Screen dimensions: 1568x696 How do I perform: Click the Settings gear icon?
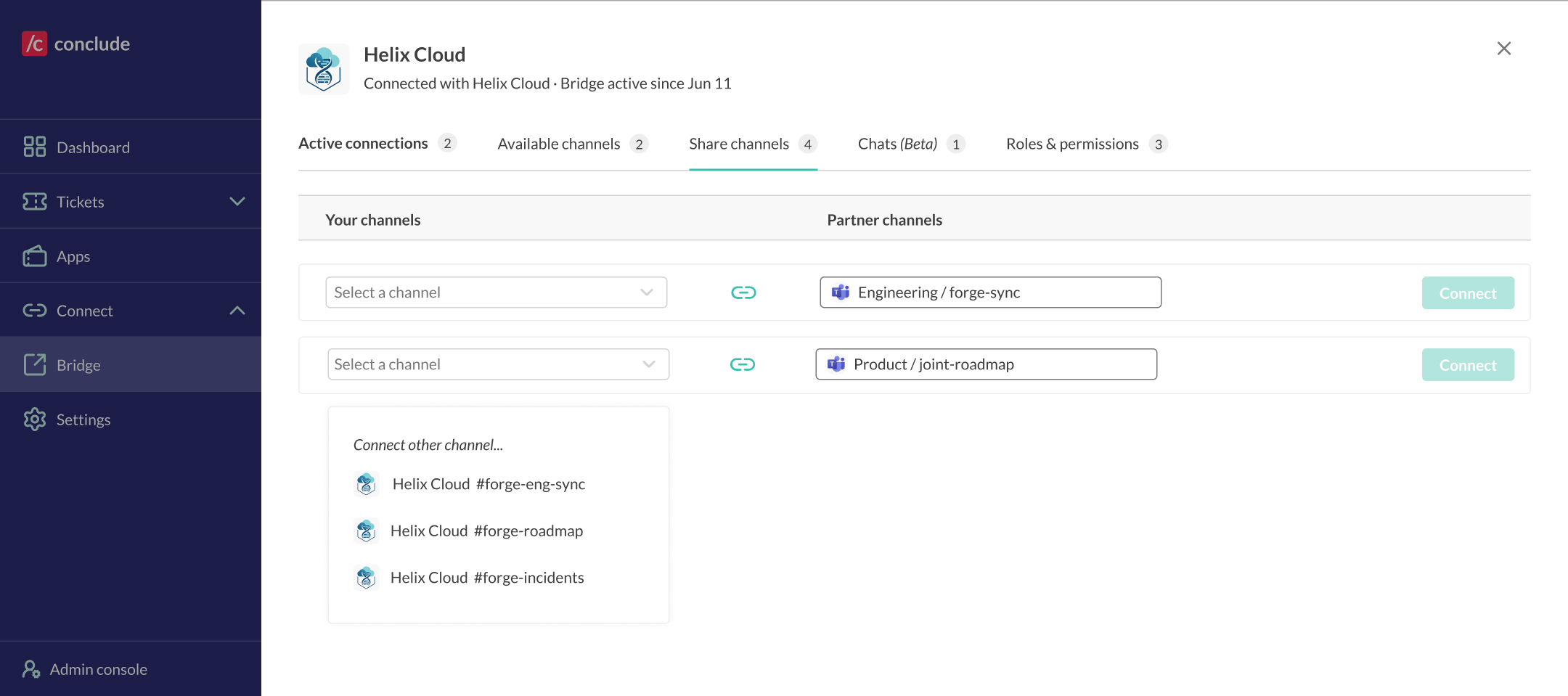coord(35,419)
